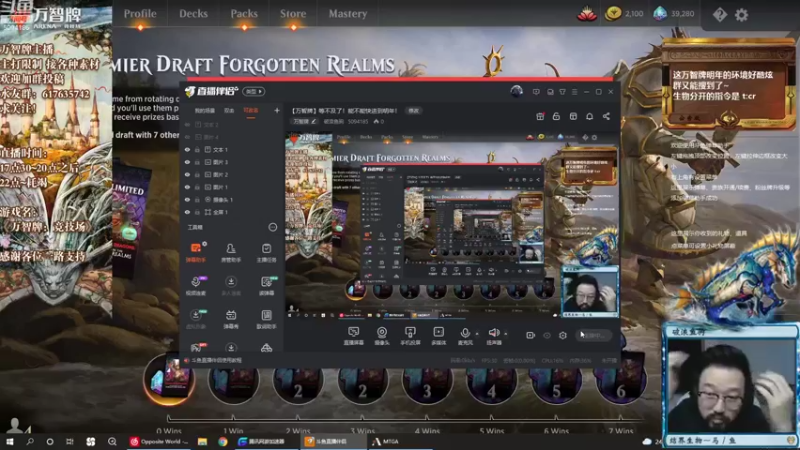Expand the microphone options arrow

477,334
